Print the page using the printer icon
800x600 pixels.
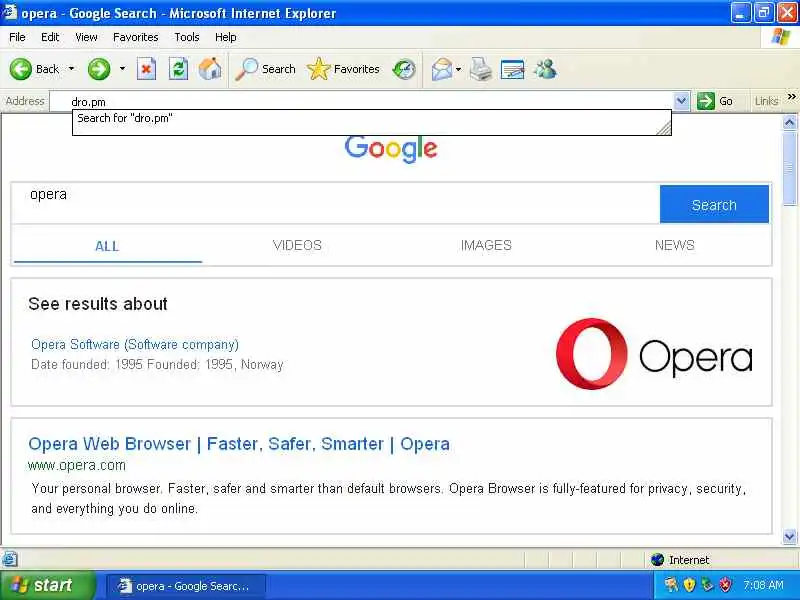coord(481,69)
